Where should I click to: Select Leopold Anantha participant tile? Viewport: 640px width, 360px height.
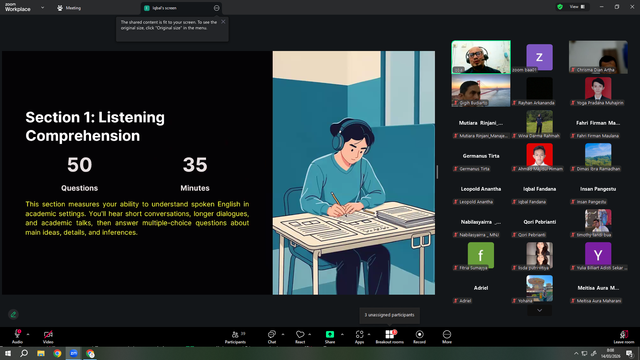[x=481, y=189]
